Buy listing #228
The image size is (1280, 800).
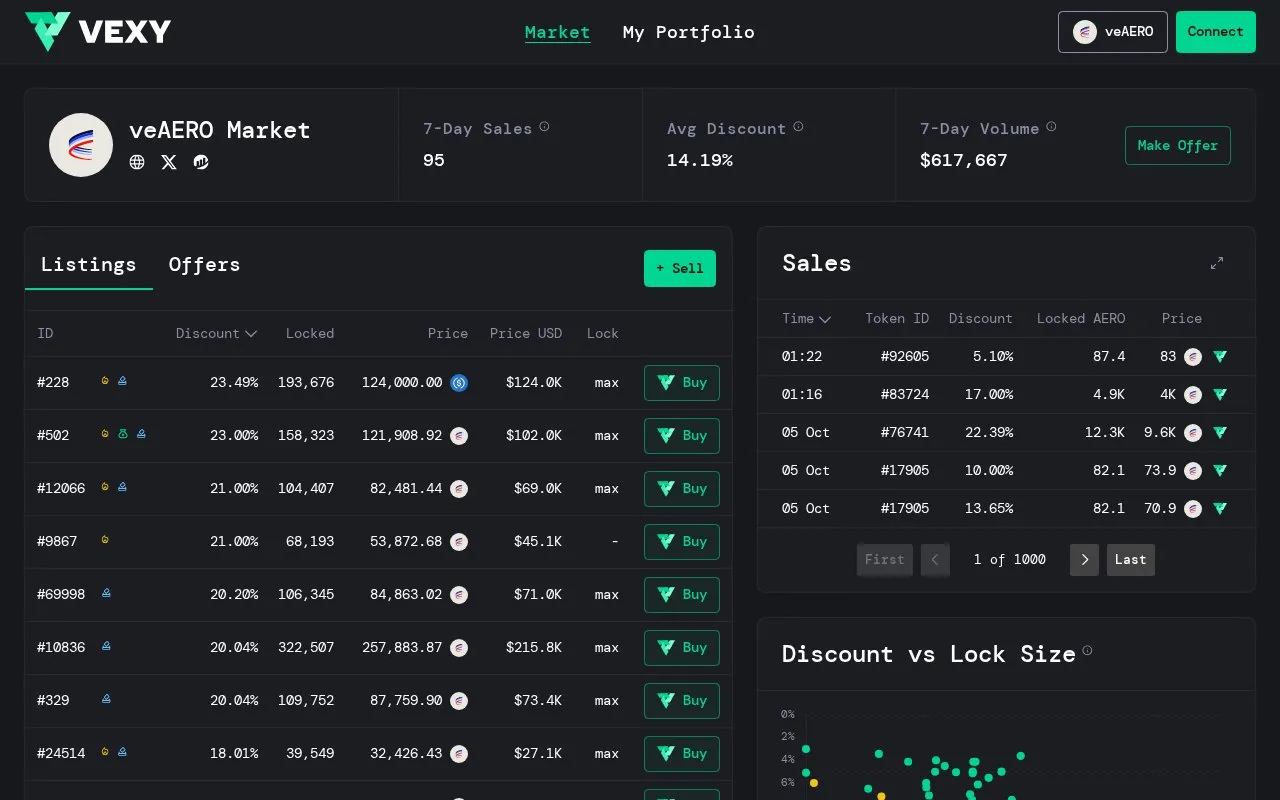pos(682,383)
